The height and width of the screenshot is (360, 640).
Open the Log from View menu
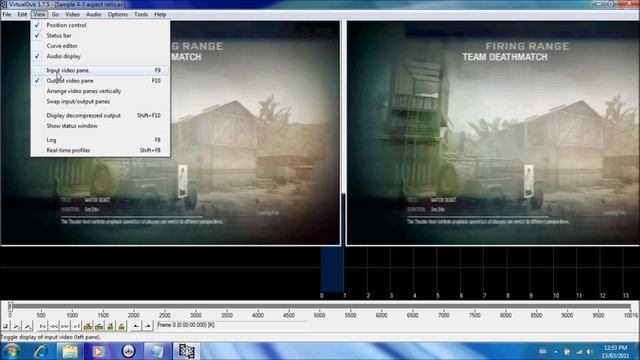[100, 140]
